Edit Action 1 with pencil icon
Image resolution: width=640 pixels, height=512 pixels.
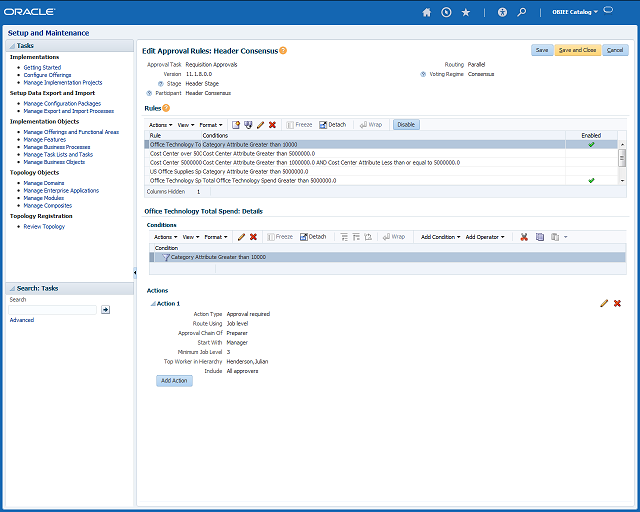tap(604, 303)
